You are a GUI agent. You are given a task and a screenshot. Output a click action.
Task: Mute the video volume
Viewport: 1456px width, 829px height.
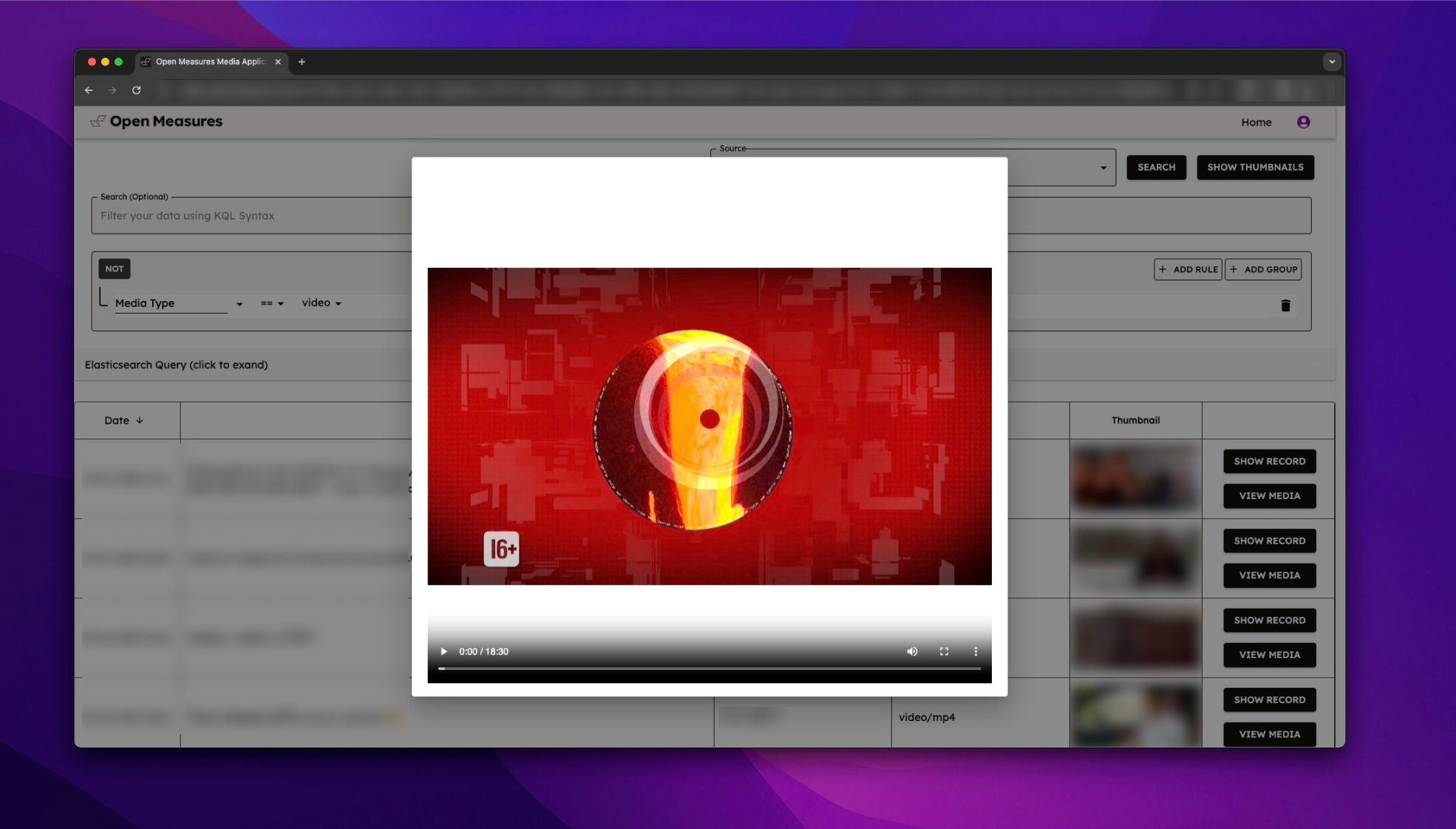(912, 652)
